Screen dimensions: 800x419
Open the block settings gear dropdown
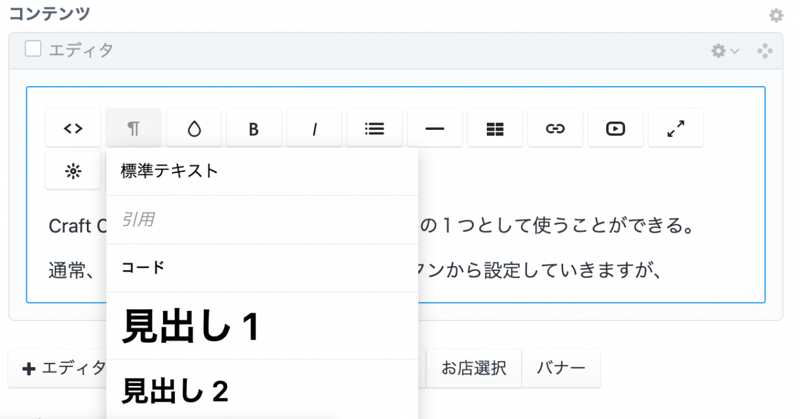(x=724, y=50)
